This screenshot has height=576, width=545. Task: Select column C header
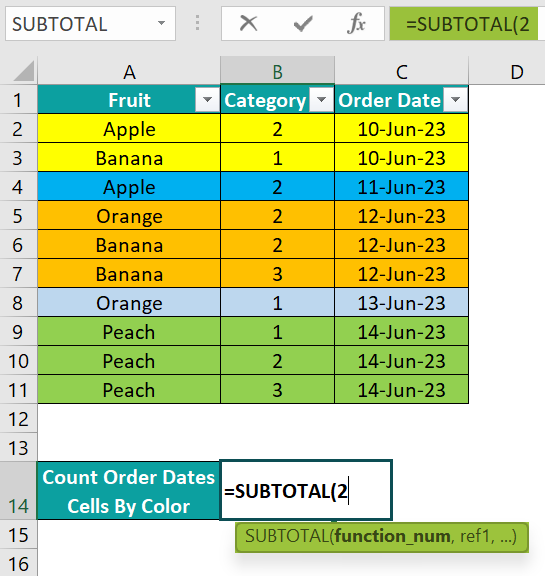401,71
